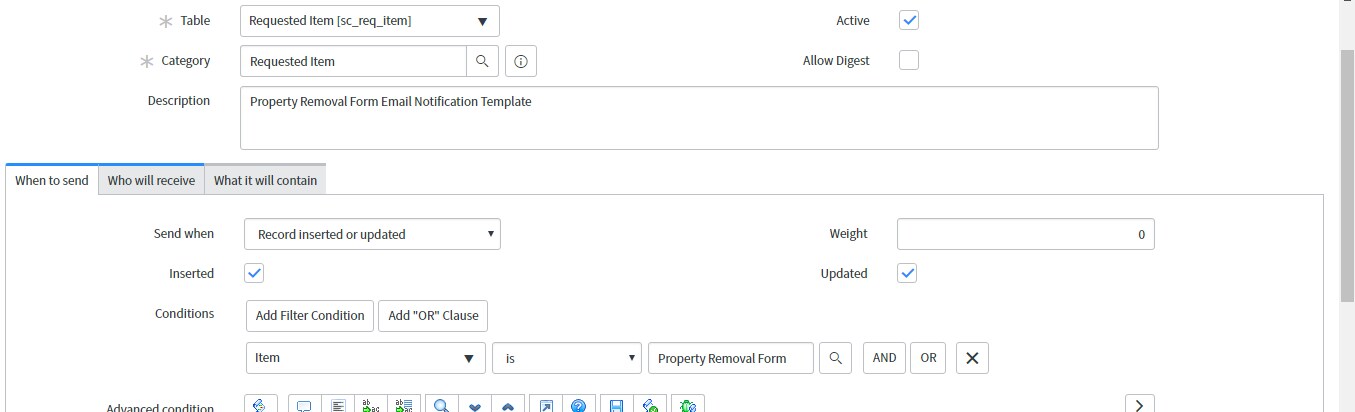This screenshot has width=1355, height=412.
Task: Click the script editor search icon
Action: tap(441, 405)
